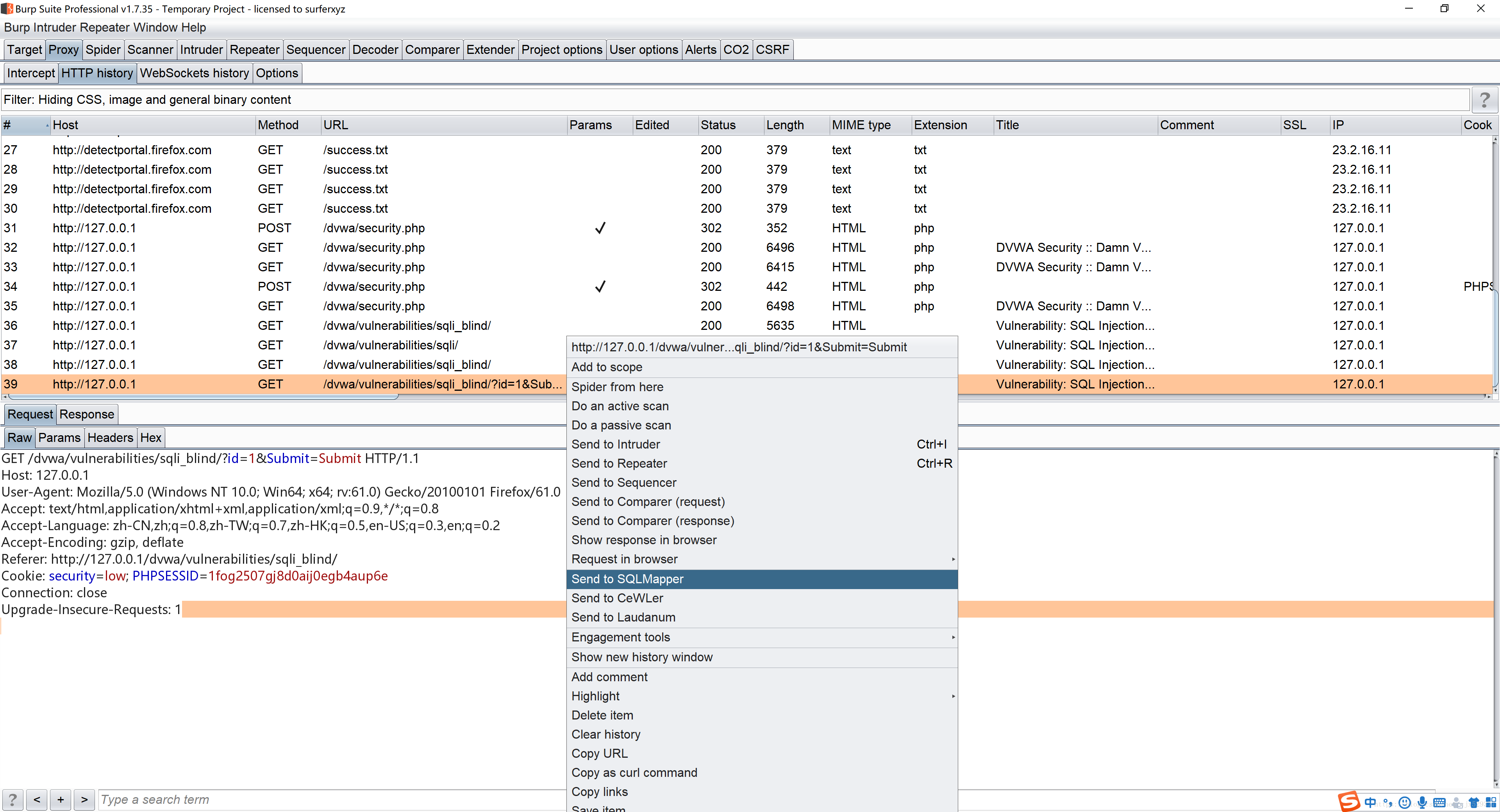Click Sogou account login person icon
The height and width of the screenshot is (812, 1500).
pos(1457,803)
